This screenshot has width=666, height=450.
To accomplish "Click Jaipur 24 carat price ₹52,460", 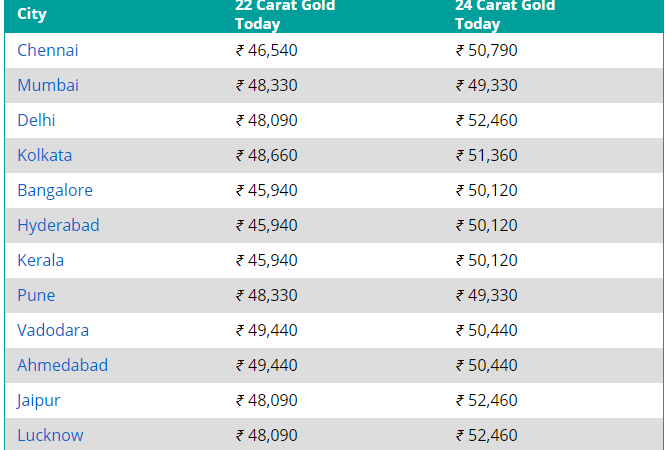I will click(x=487, y=400).
